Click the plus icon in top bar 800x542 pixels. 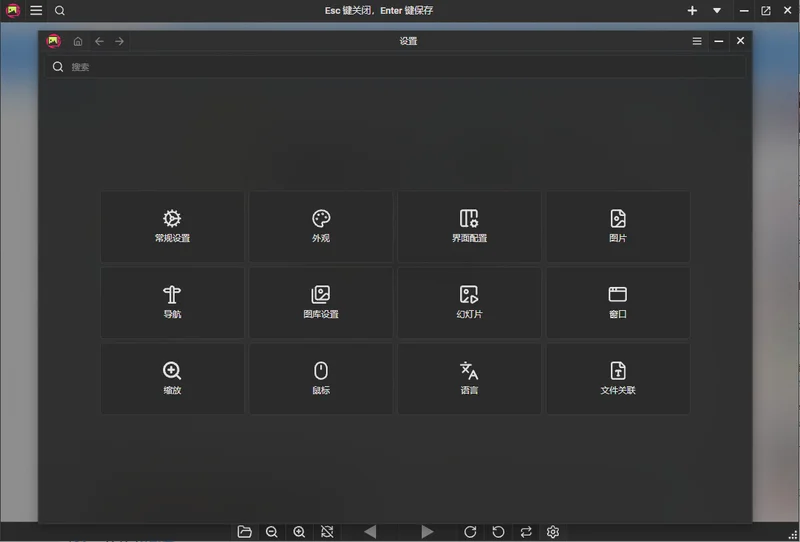(692, 10)
